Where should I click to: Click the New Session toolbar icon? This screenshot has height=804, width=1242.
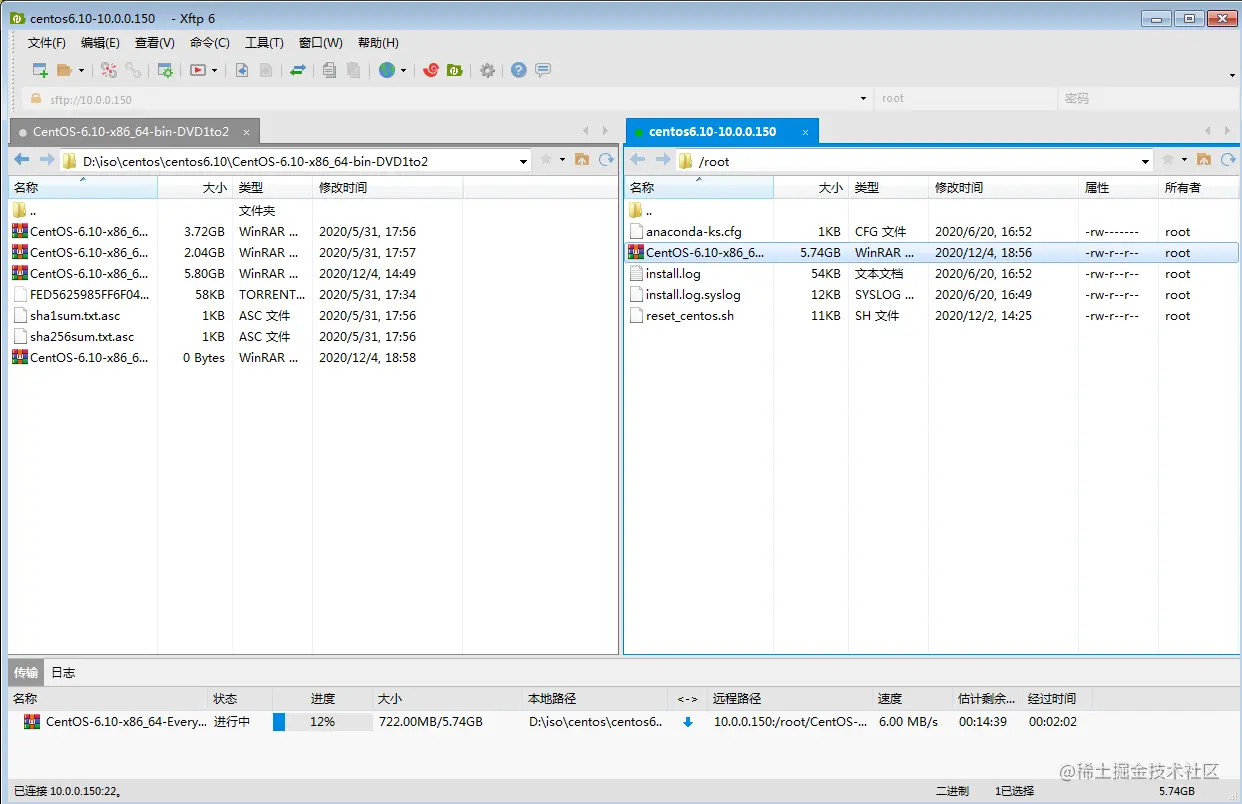point(40,70)
